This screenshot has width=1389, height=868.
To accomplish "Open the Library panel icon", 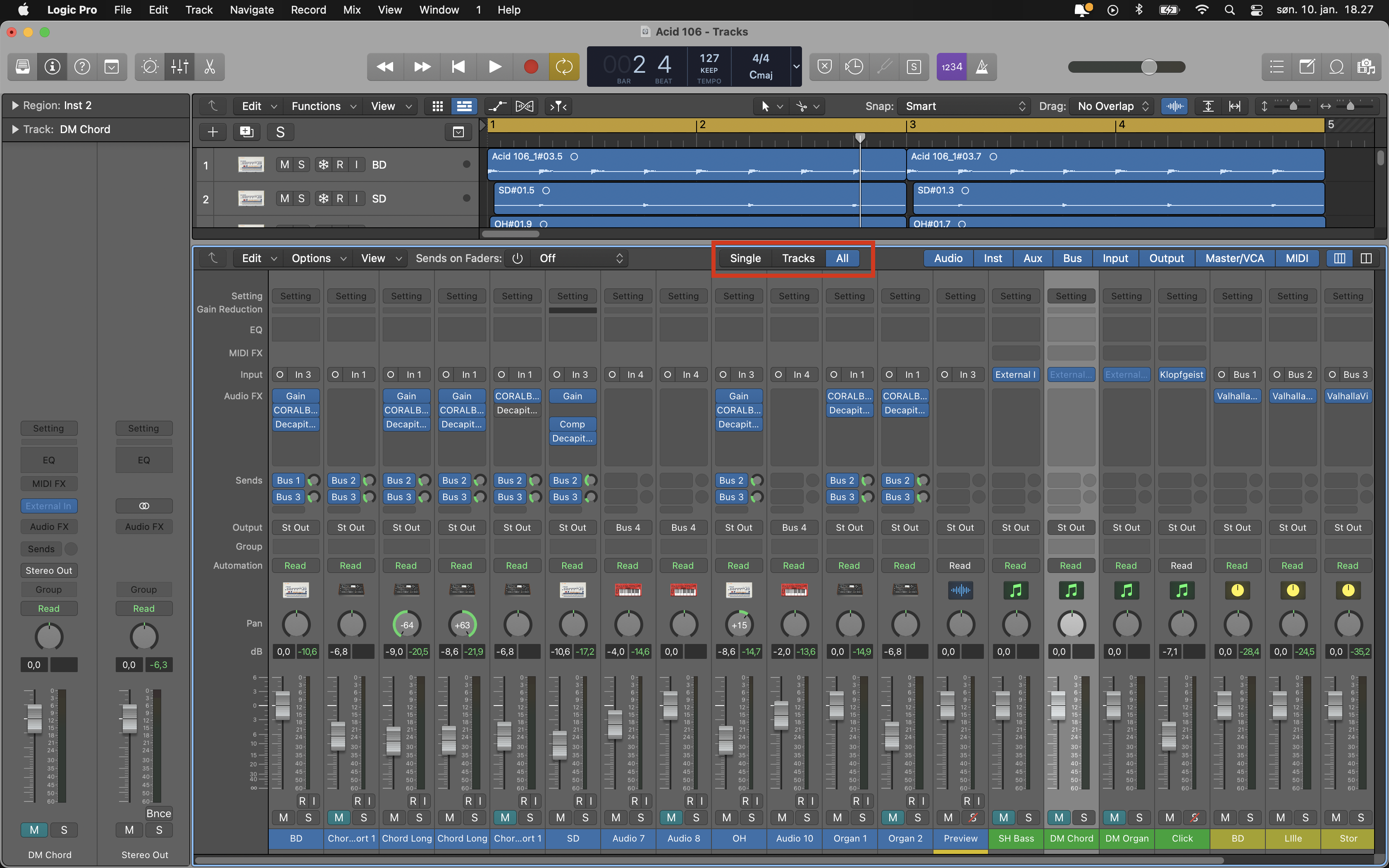I will (x=22, y=67).
